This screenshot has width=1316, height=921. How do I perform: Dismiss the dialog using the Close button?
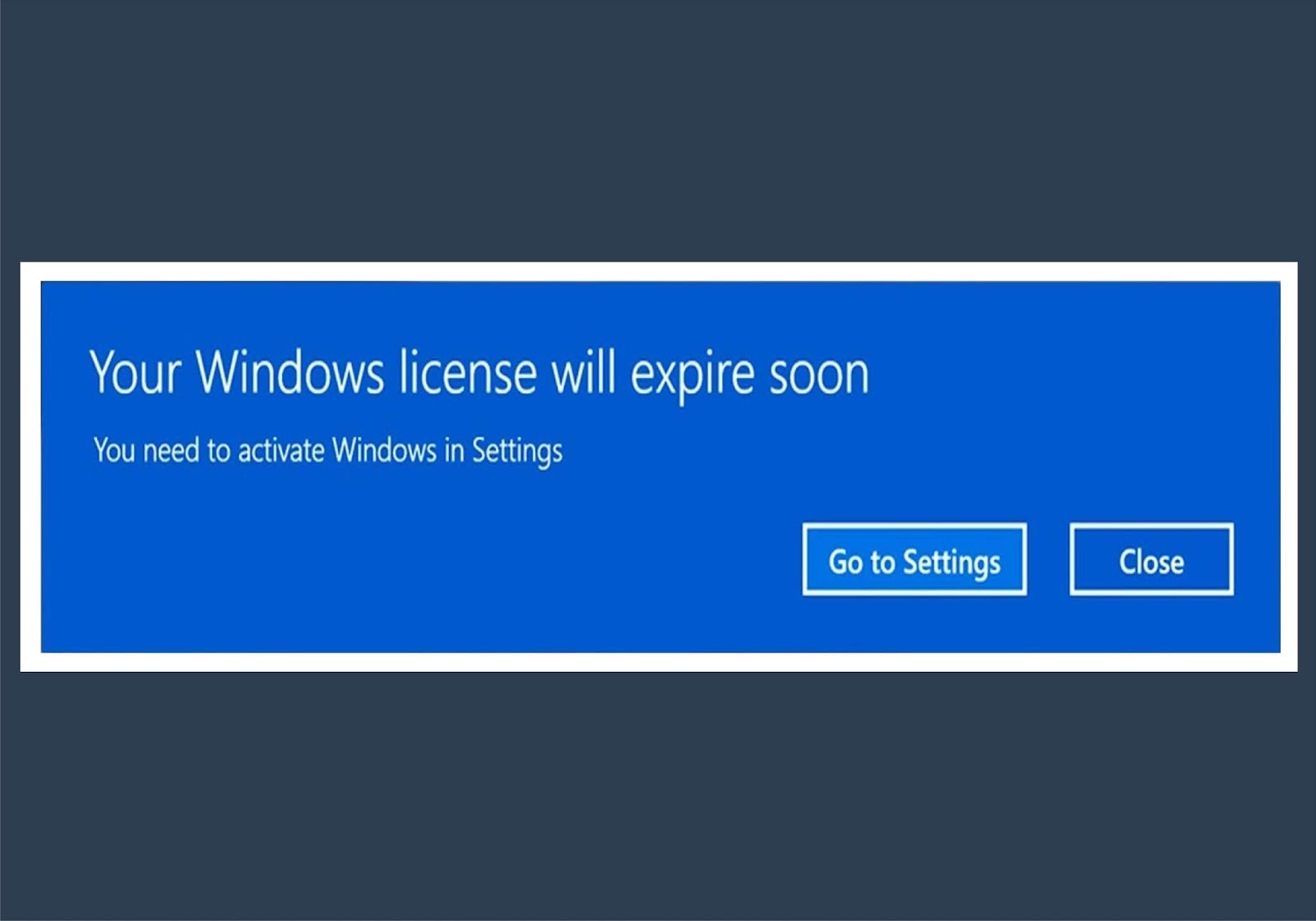point(1151,559)
